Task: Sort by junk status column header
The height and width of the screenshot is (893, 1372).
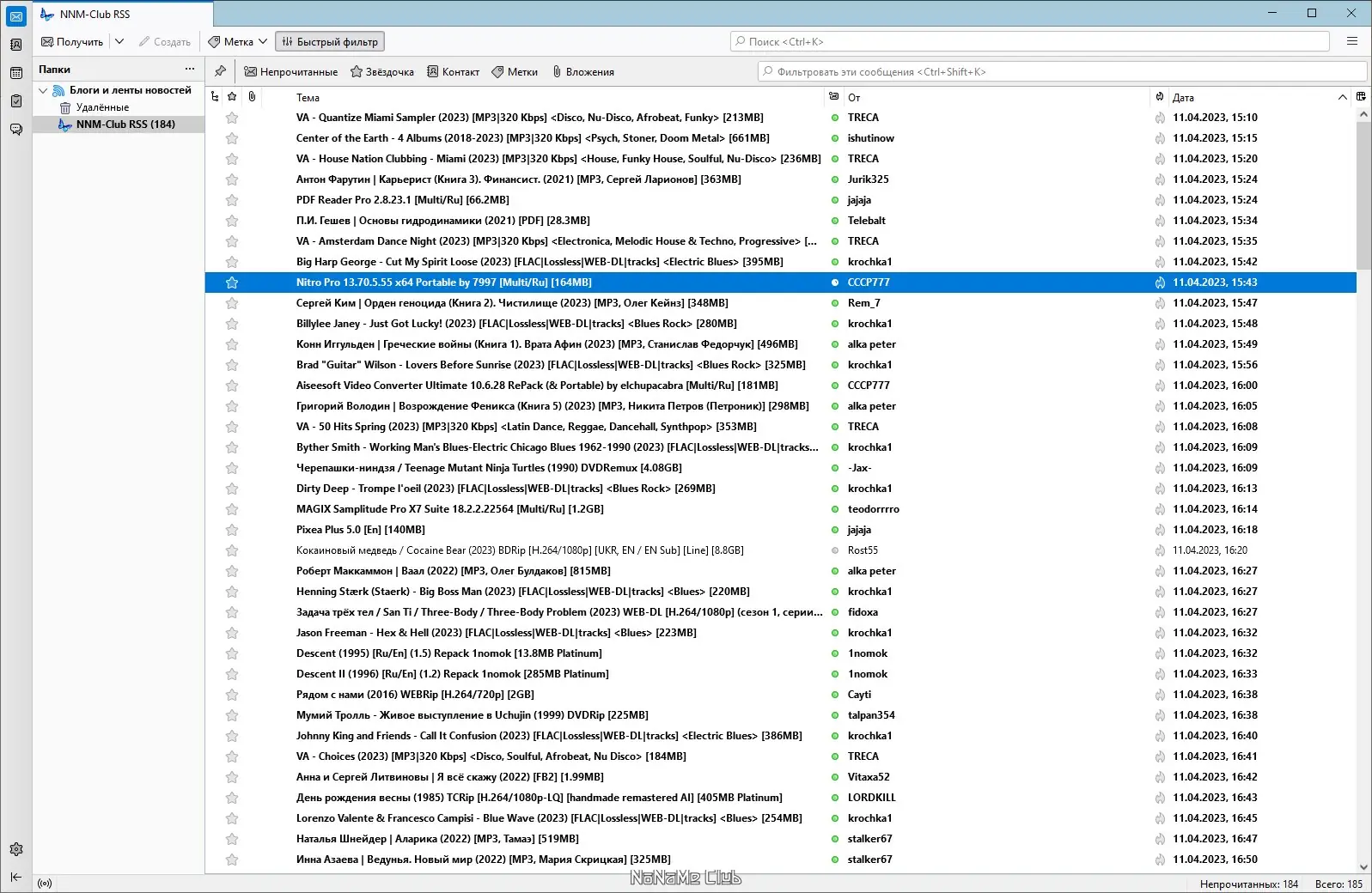Action: click(x=1160, y=97)
